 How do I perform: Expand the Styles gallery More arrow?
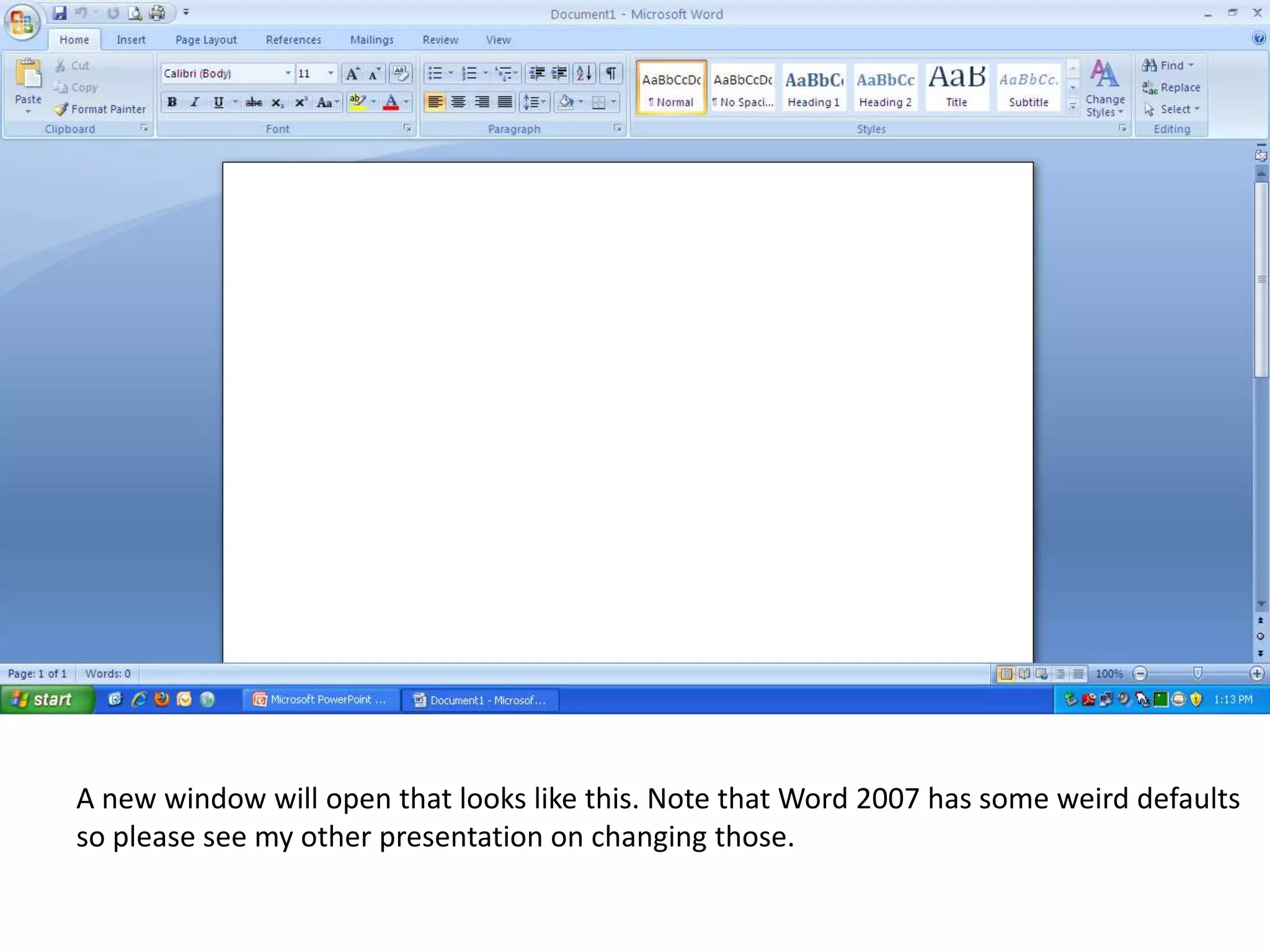(x=1073, y=107)
